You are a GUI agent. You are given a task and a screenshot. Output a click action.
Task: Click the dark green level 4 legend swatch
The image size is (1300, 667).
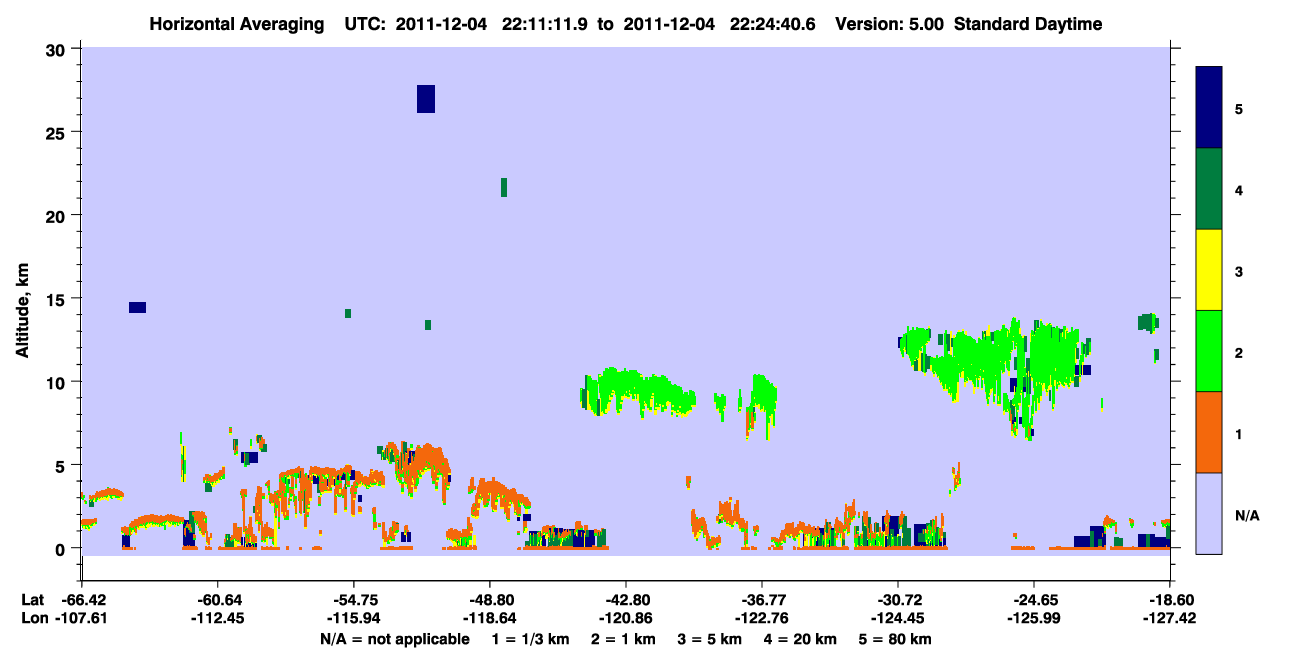click(x=1209, y=189)
